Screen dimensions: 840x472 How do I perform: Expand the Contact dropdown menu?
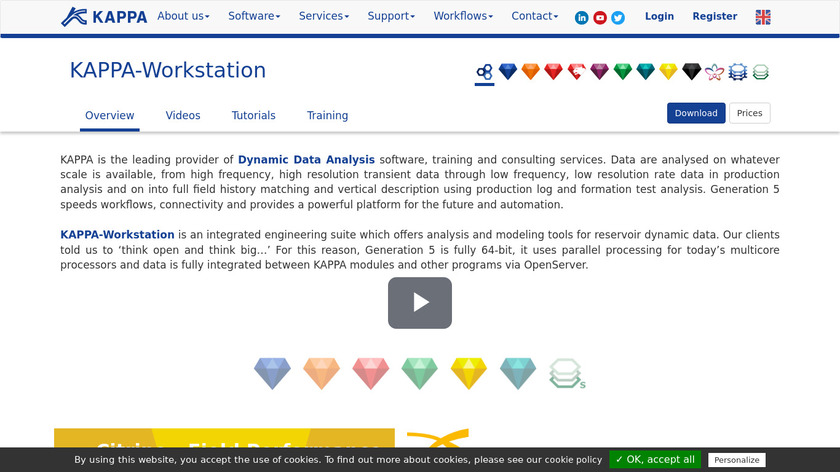[x=535, y=16]
